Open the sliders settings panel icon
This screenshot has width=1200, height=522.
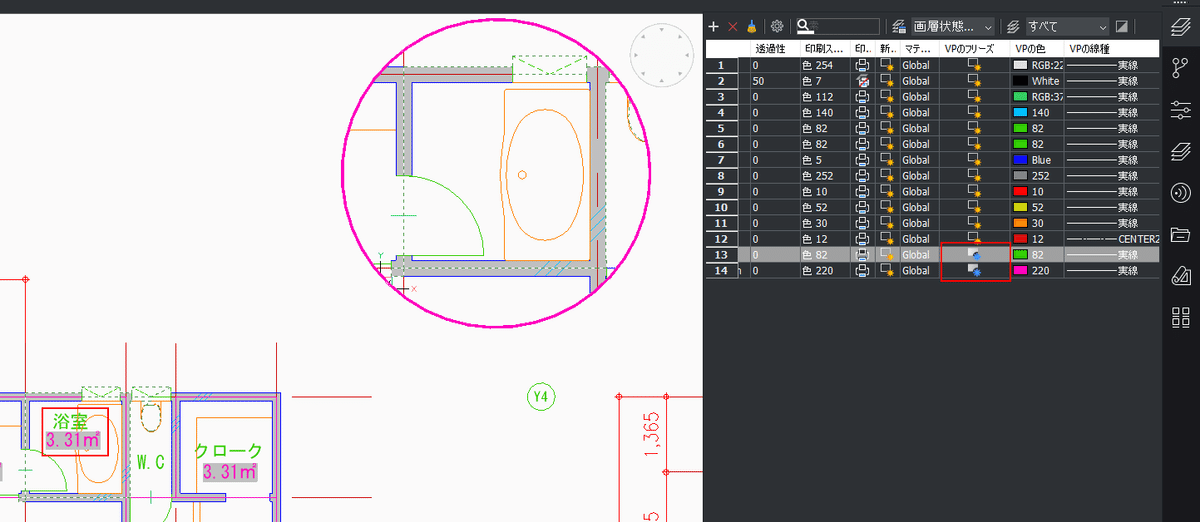pyautogui.click(x=1180, y=110)
